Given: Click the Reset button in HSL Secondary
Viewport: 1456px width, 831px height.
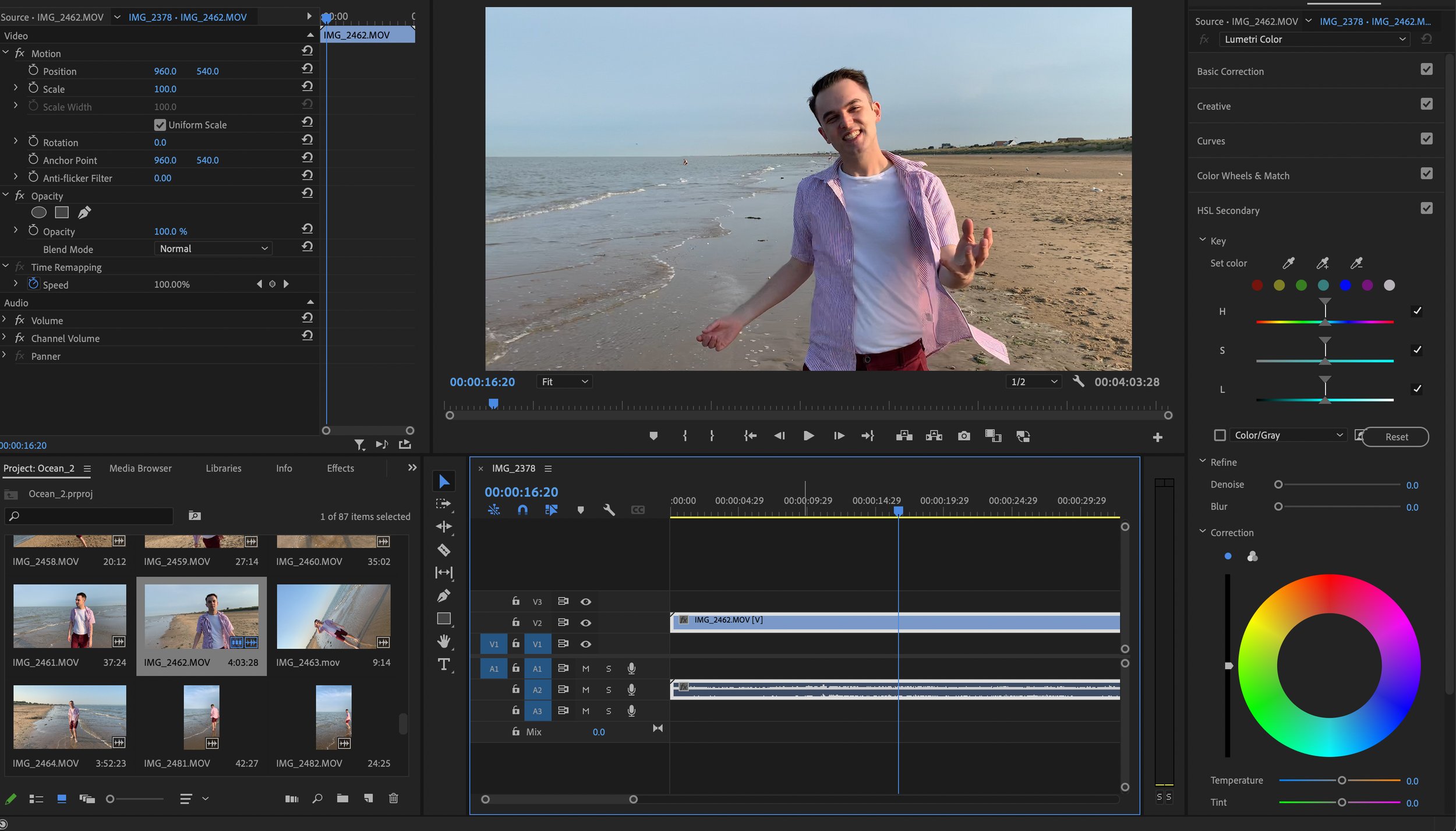Looking at the screenshot, I should pyautogui.click(x=1396, y=436).
